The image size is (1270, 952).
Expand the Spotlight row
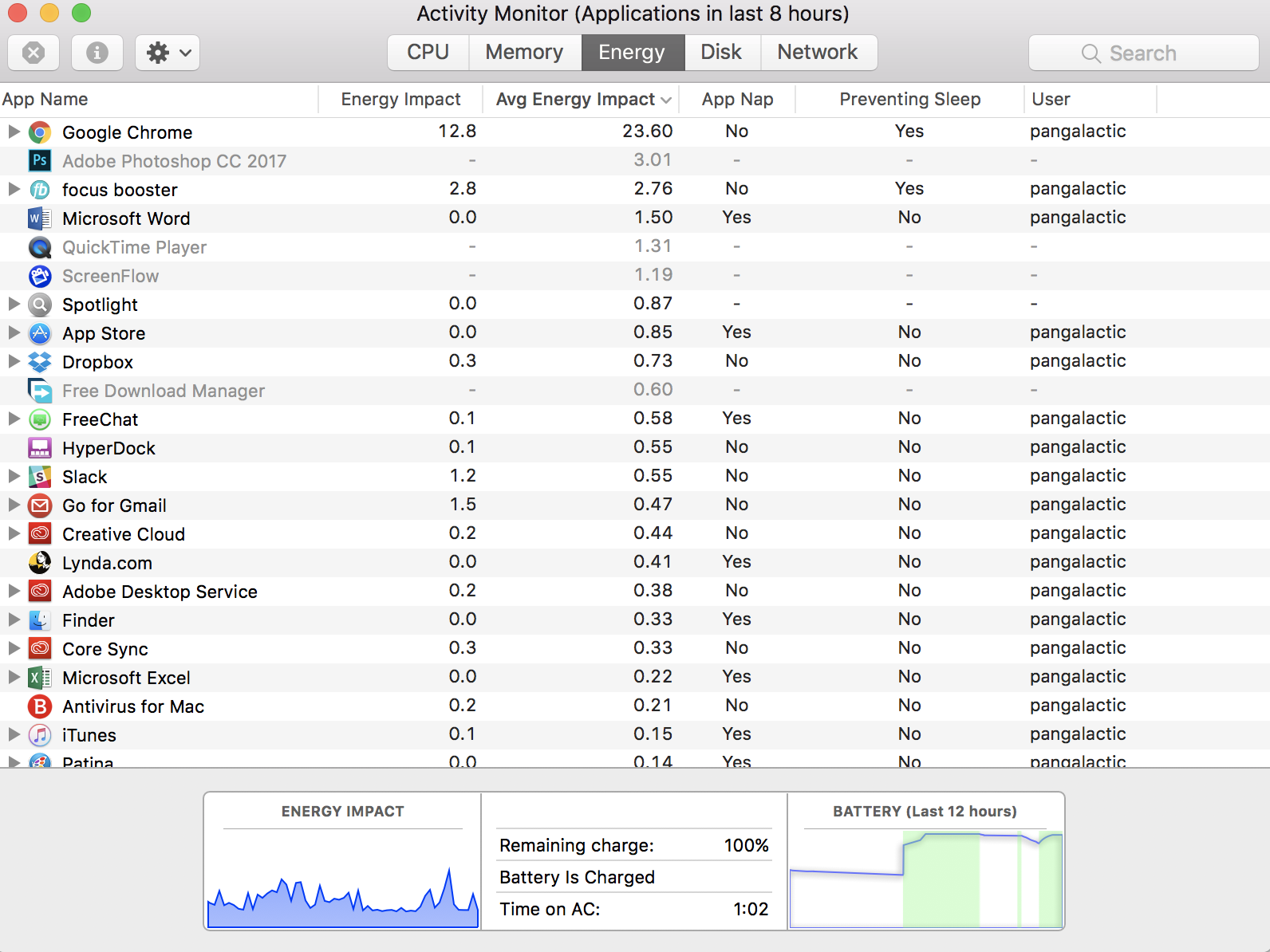(x=14, y=304)
